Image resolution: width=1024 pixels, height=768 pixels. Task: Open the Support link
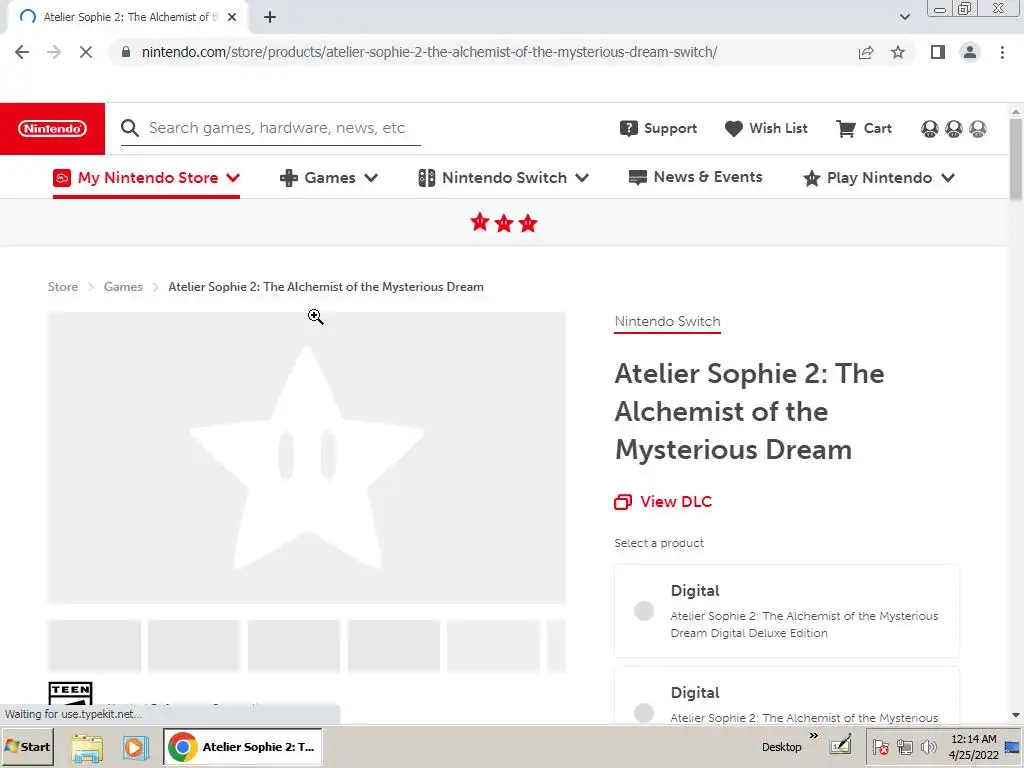[x=658, y=129]
